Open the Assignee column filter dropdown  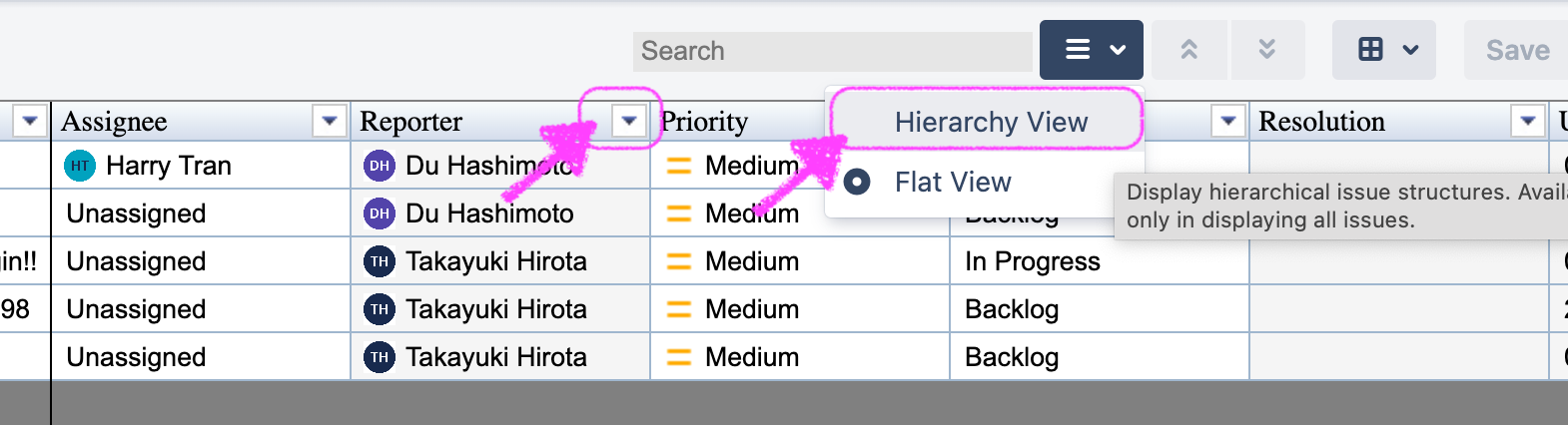point(330,121)
